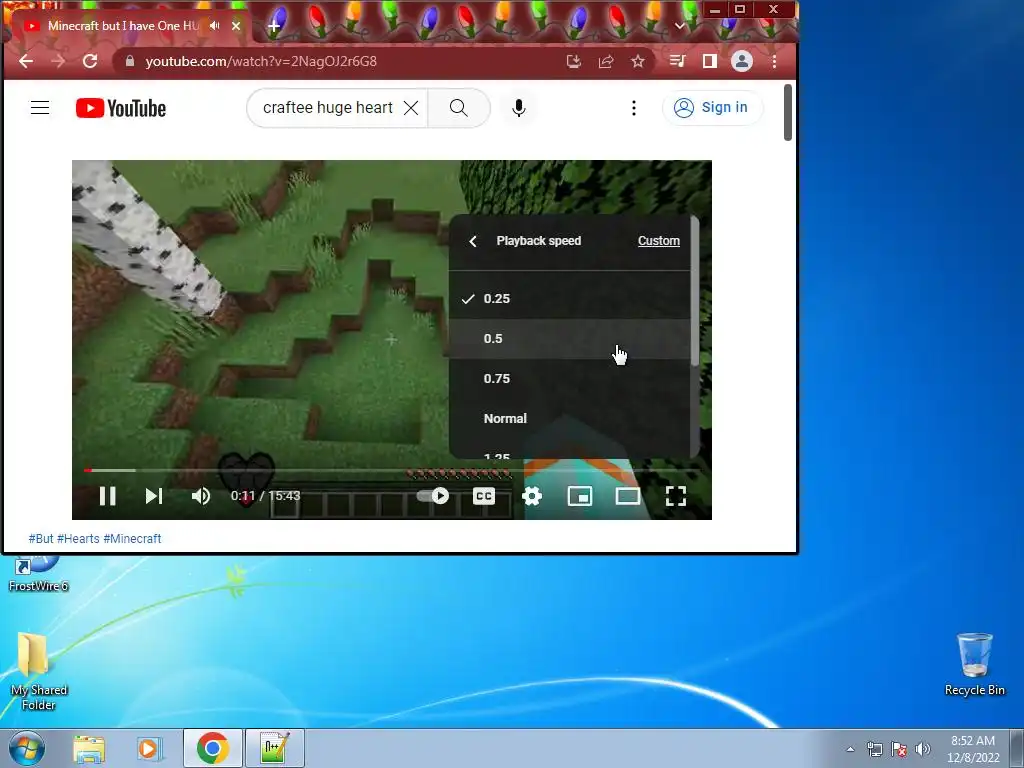The height and width of the screenshot is (768, 1024).
Task: Go fullscreen on the video
Action: click(675, 496)
